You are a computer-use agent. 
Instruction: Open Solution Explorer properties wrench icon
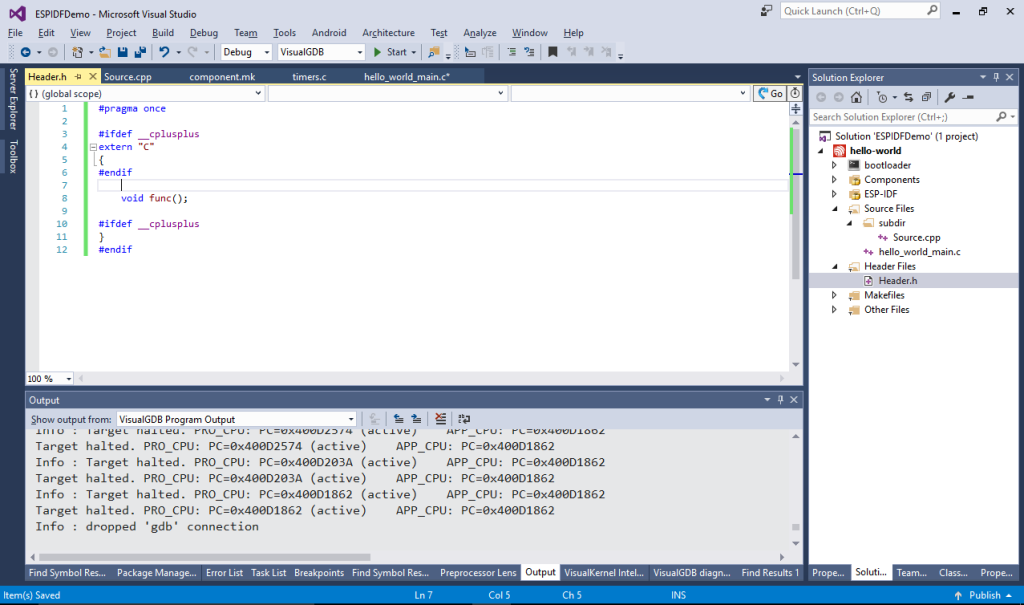coord(950,96)
